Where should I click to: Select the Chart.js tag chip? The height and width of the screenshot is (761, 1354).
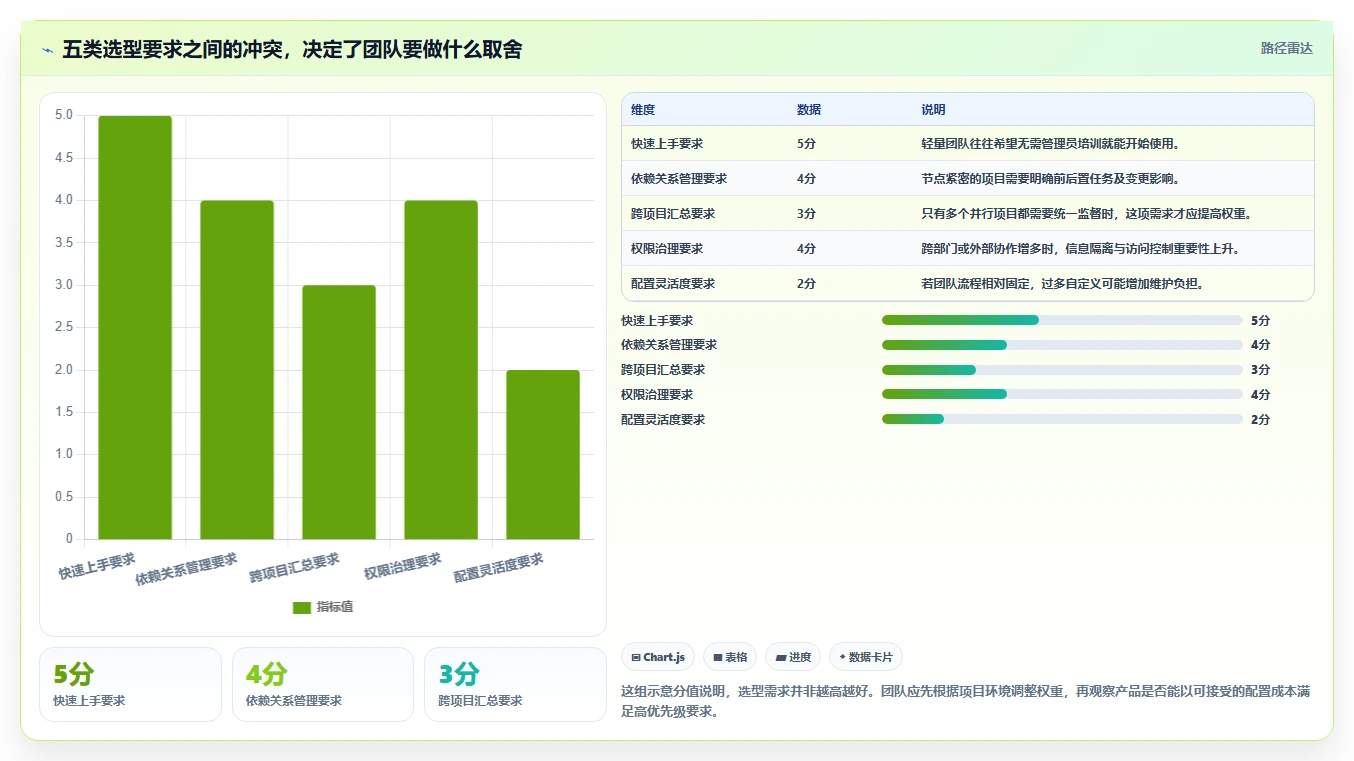(658, 657)
